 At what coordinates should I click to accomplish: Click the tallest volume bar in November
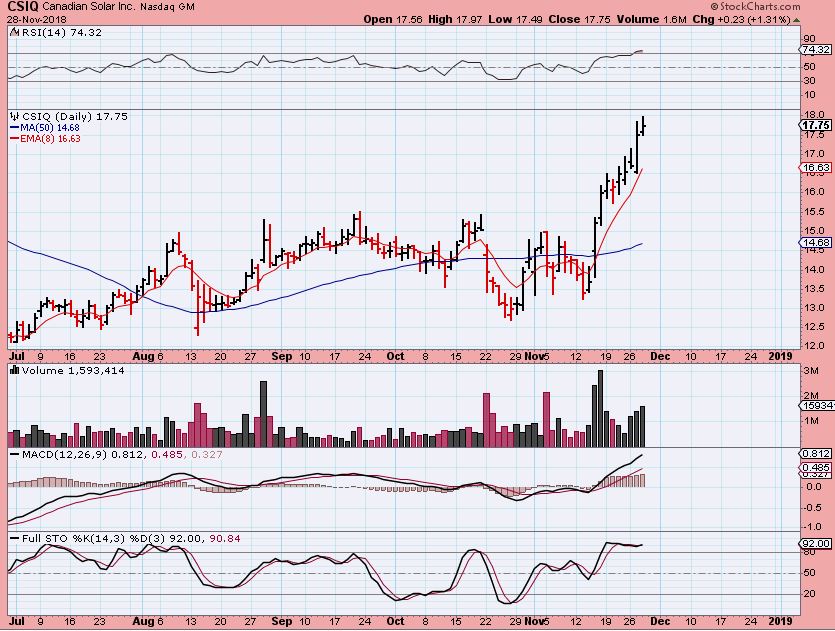point(601,408)
